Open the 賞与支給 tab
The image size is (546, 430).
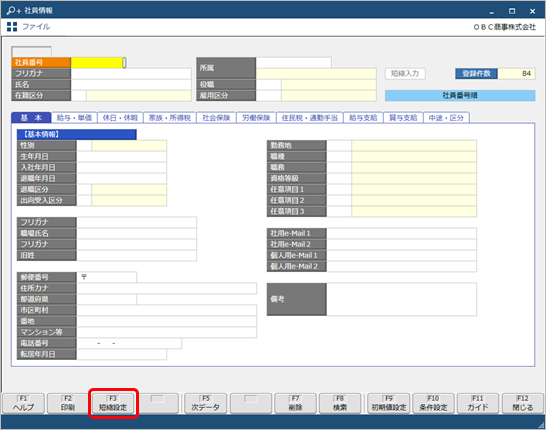[403, 118]
